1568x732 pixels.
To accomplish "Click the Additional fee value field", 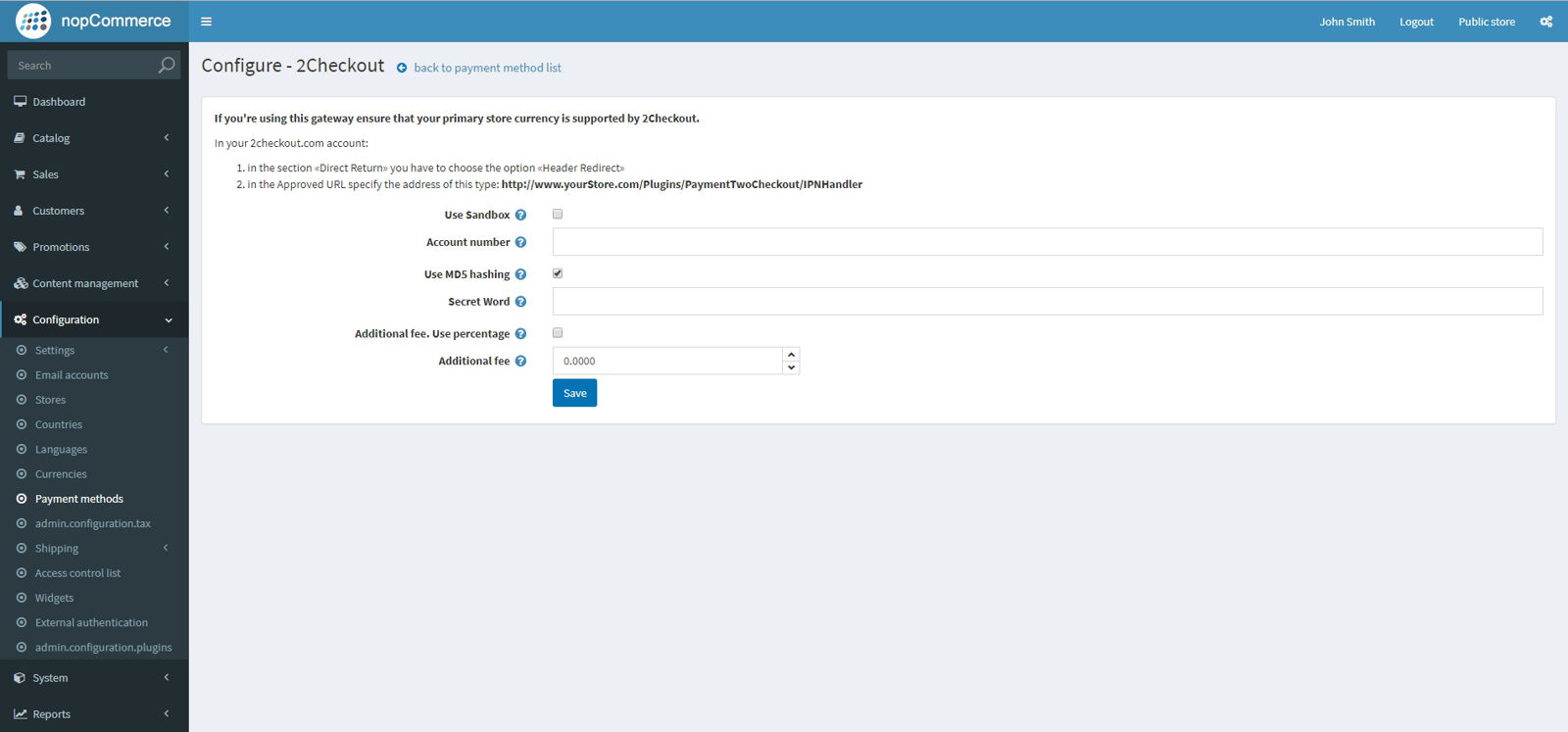I will (667, 361).
